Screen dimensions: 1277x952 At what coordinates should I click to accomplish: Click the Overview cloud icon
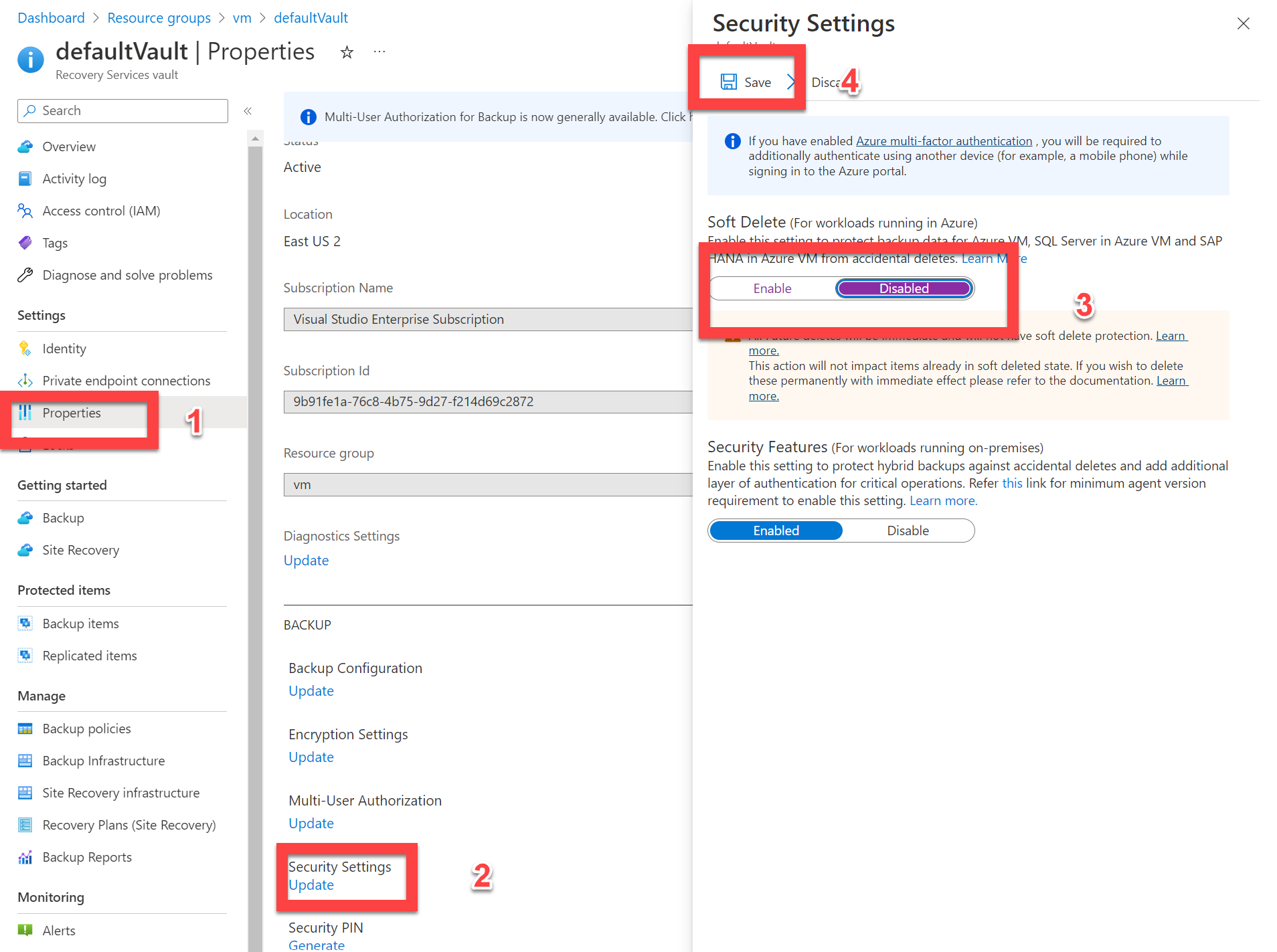[x=25, y=147]
